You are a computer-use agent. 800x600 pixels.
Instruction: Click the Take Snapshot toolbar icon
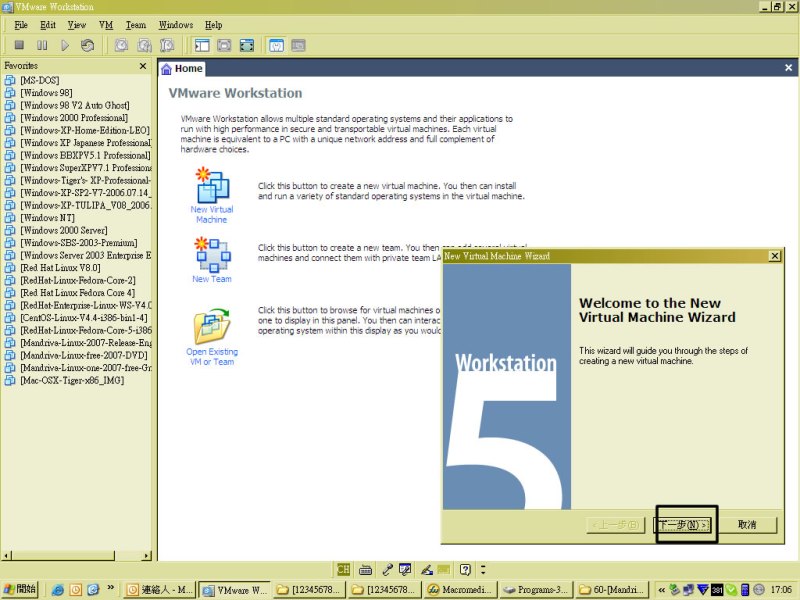[x=121, y=45]
